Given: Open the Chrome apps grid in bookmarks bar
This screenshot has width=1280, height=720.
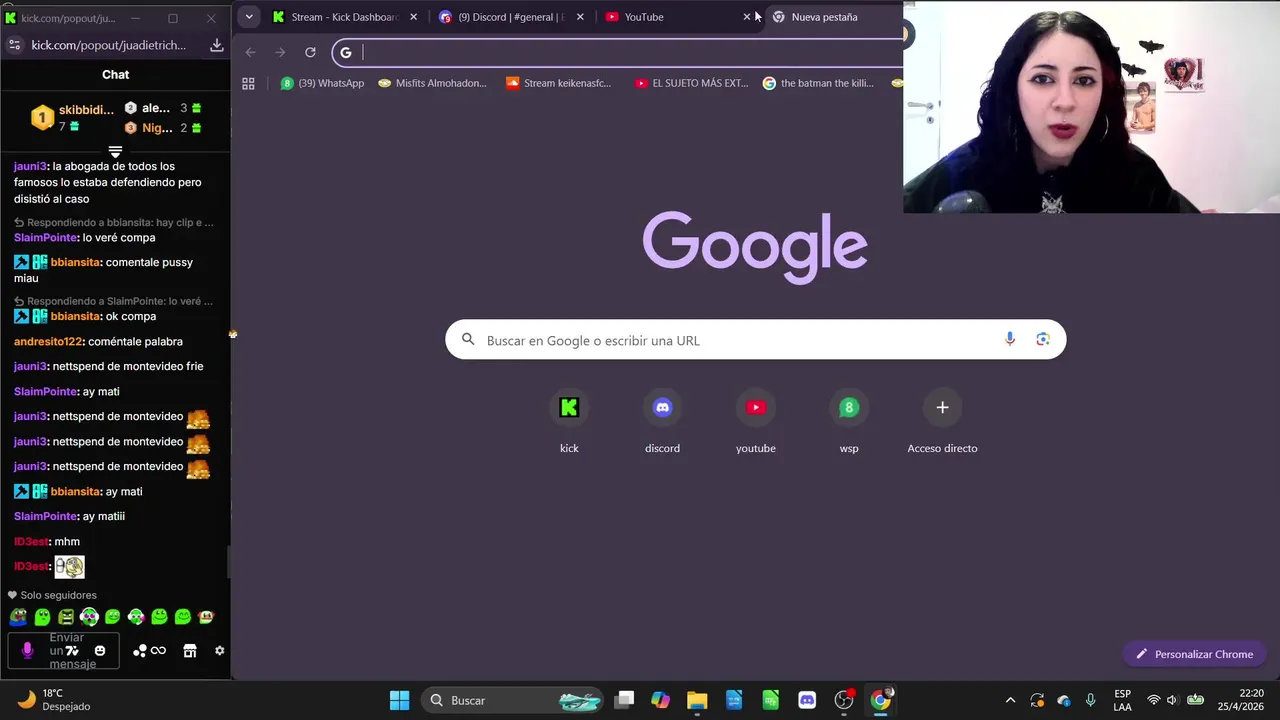Looking at the screenshot, I should pyautogui.click(x=248, y=83).
